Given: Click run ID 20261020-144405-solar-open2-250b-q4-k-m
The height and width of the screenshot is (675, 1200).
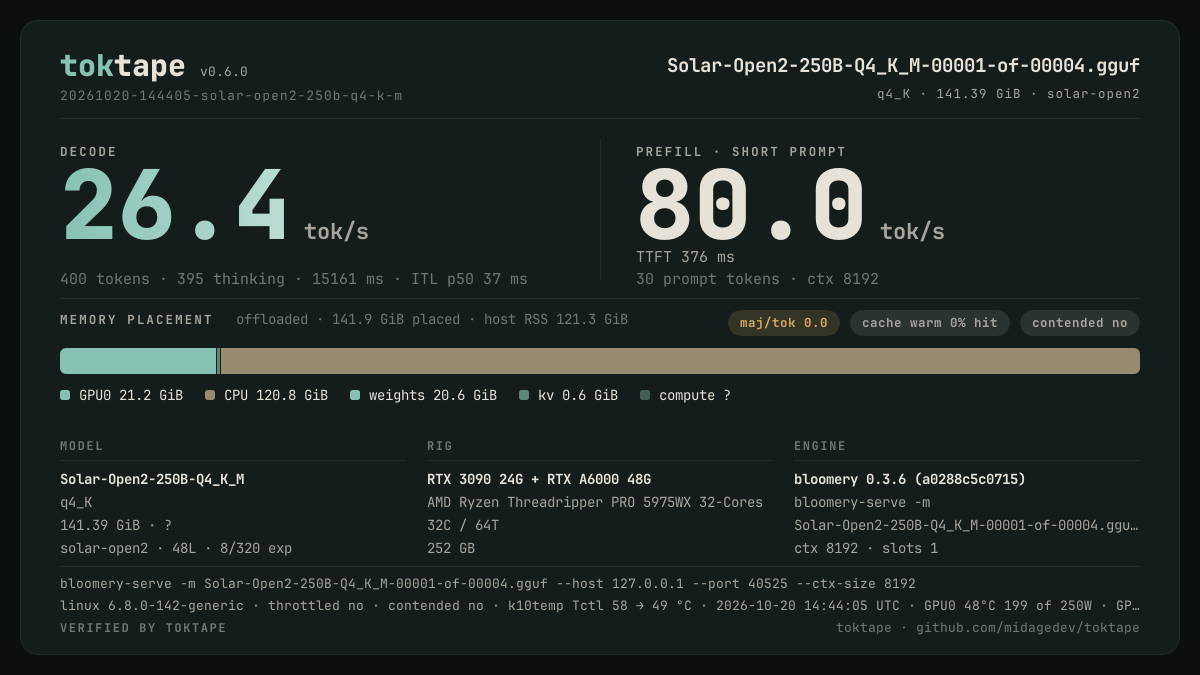Looking at the screenshot, I should tap(231, 96).
